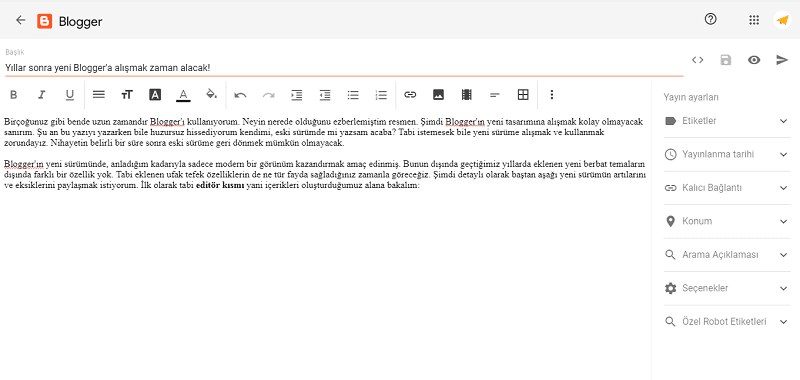The image size is (800, 380).
Task: Click the location pin icon beside Konum
Action: point(670,221)
